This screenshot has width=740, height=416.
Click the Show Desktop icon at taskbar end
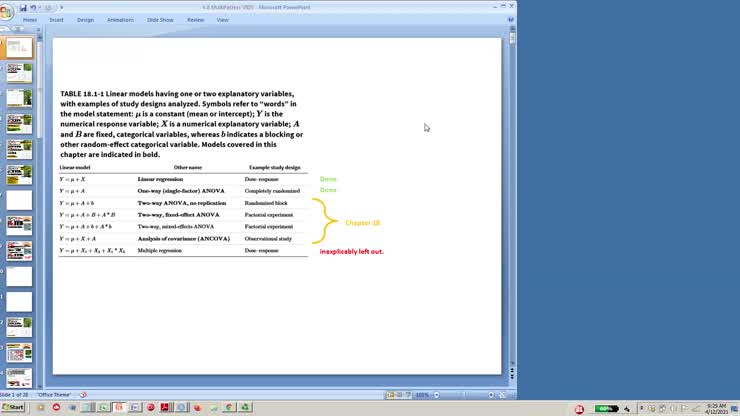click(x=734, y=409)
